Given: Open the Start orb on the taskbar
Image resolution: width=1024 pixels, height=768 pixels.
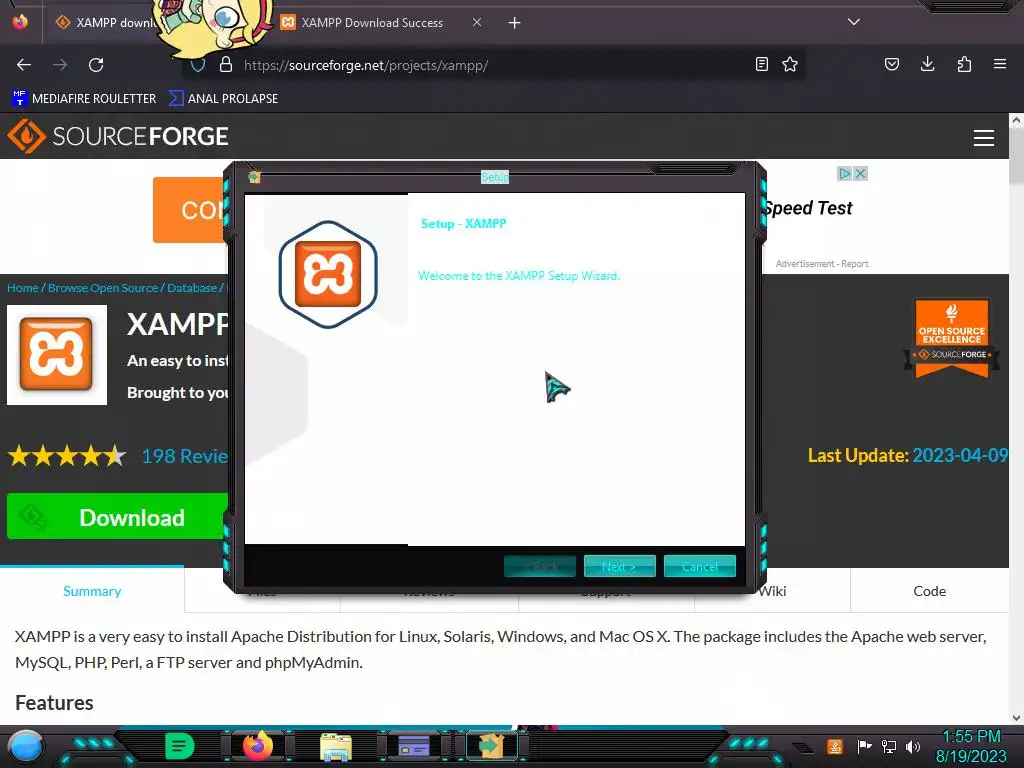Looking at the screenshot, I should pyautogui.click(x=25, y=746).
